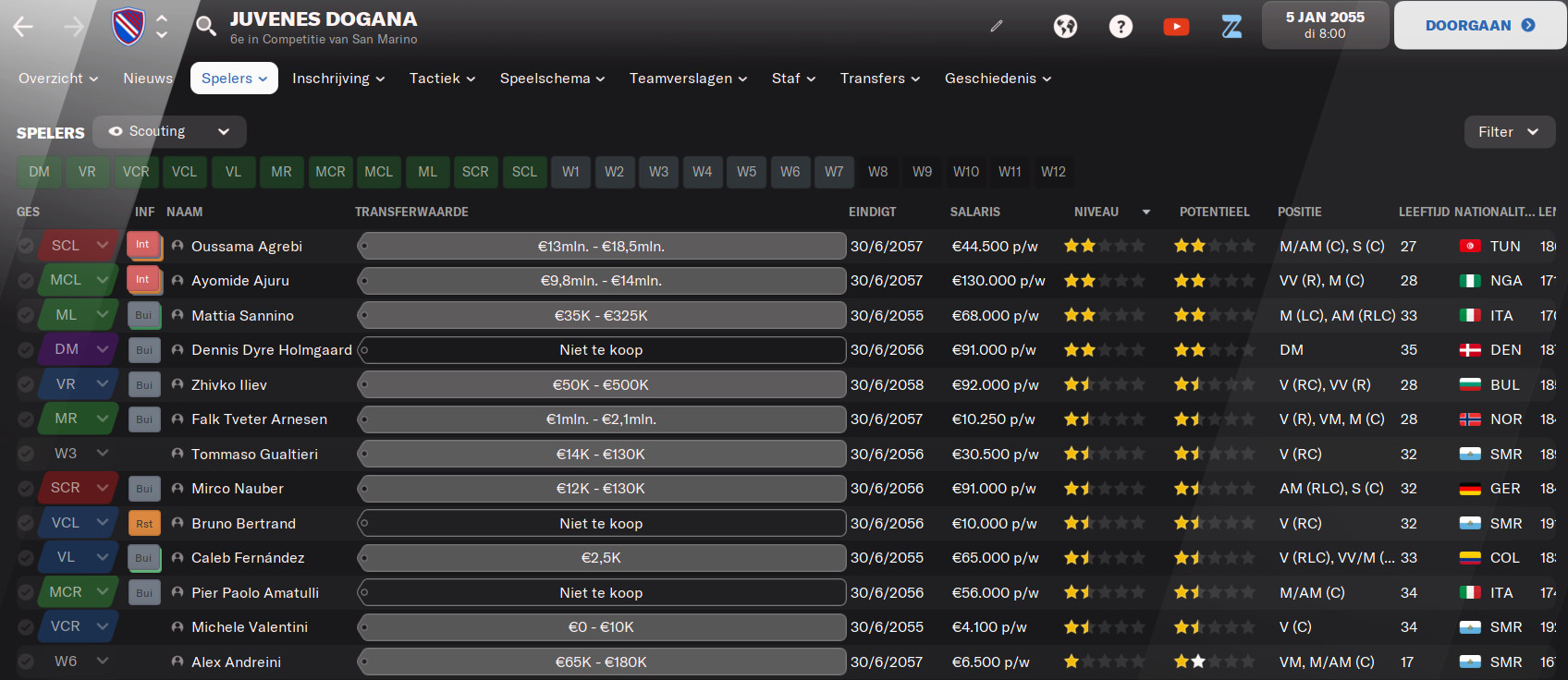Click Bertrand's Niet te koop value bar
Viewport: 1568px width, 680px height.
click(x=602, y=523)
